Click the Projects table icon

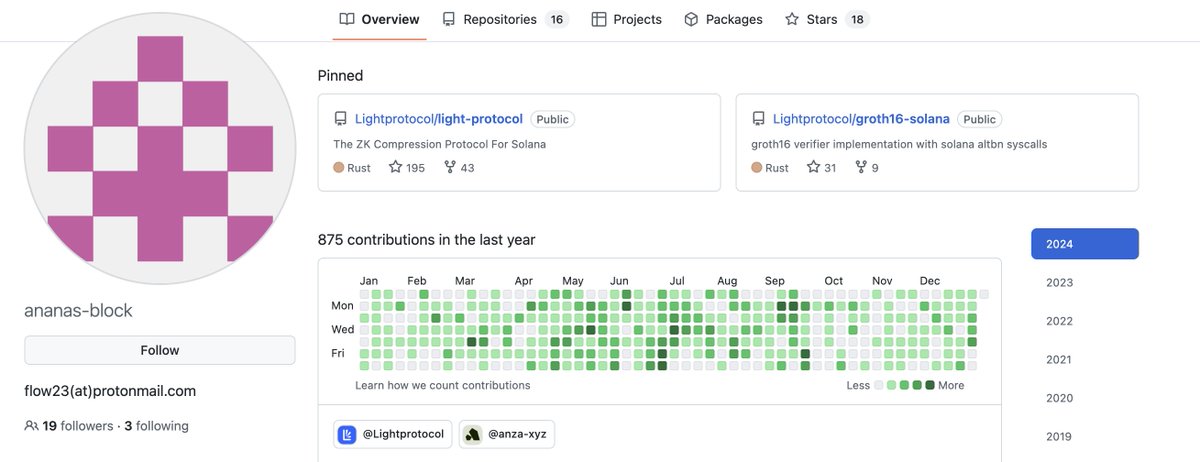tap(599, 19)
